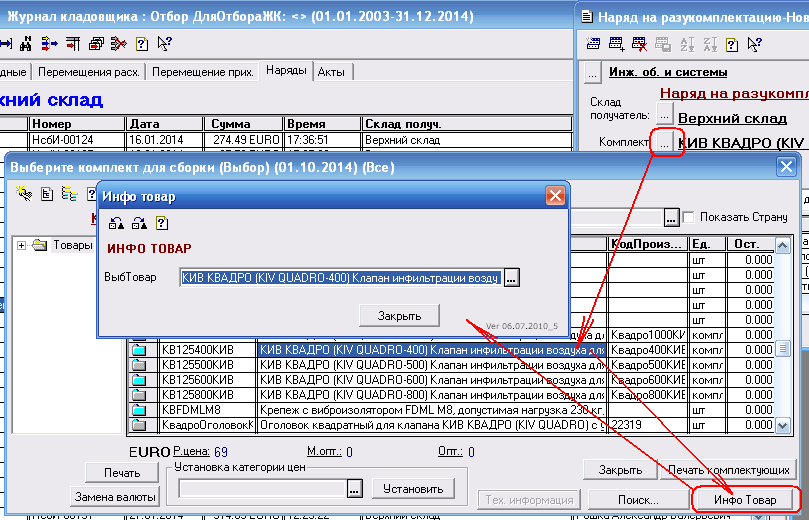809x520 pixels.
Task: Click the greyed copy row icon in Наряд toolbar
Action: tap(663, 44)
